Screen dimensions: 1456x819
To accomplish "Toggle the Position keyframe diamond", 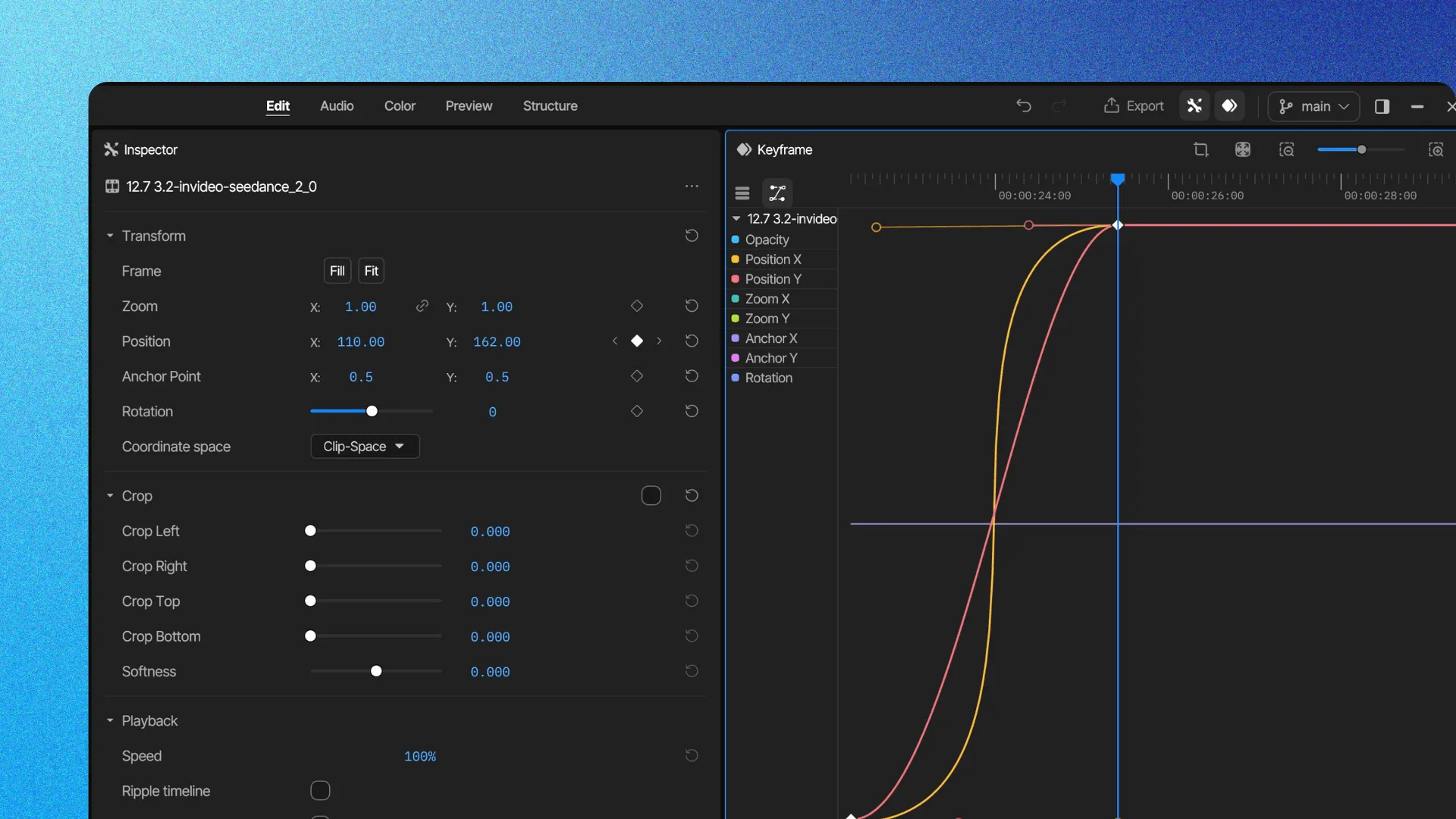I will (x=637, y=341).
